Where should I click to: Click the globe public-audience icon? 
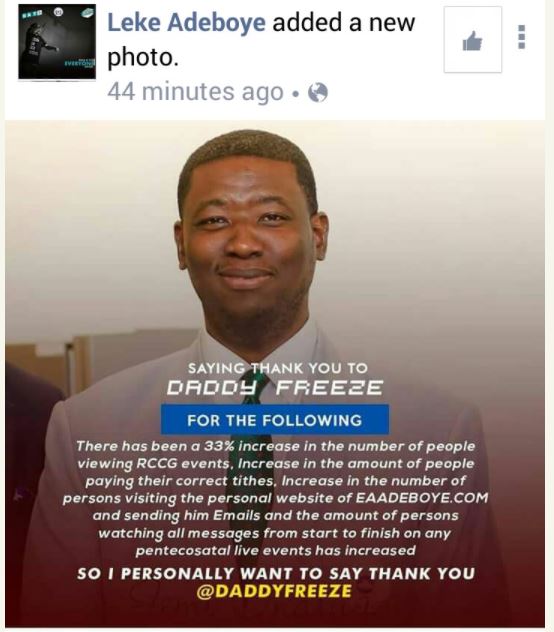coord(318,93)
